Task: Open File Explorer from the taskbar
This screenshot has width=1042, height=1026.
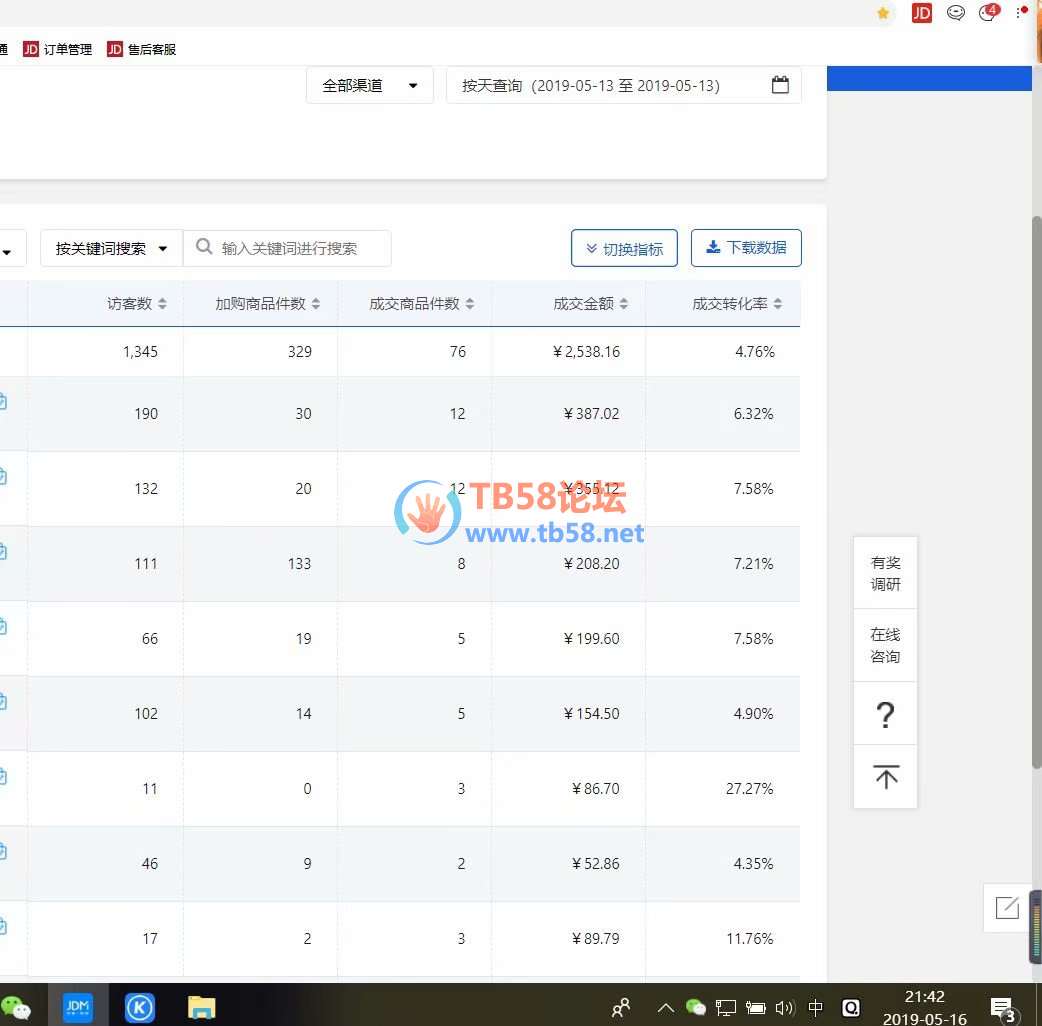Action: coord(202,1006)
